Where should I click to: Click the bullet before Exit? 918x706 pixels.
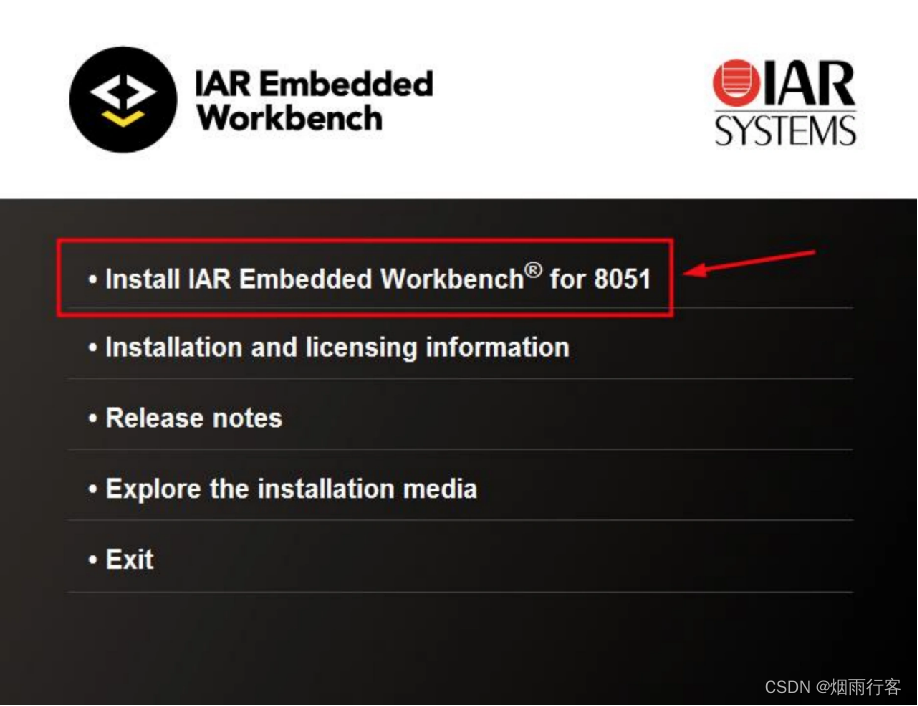click(93, 559)
